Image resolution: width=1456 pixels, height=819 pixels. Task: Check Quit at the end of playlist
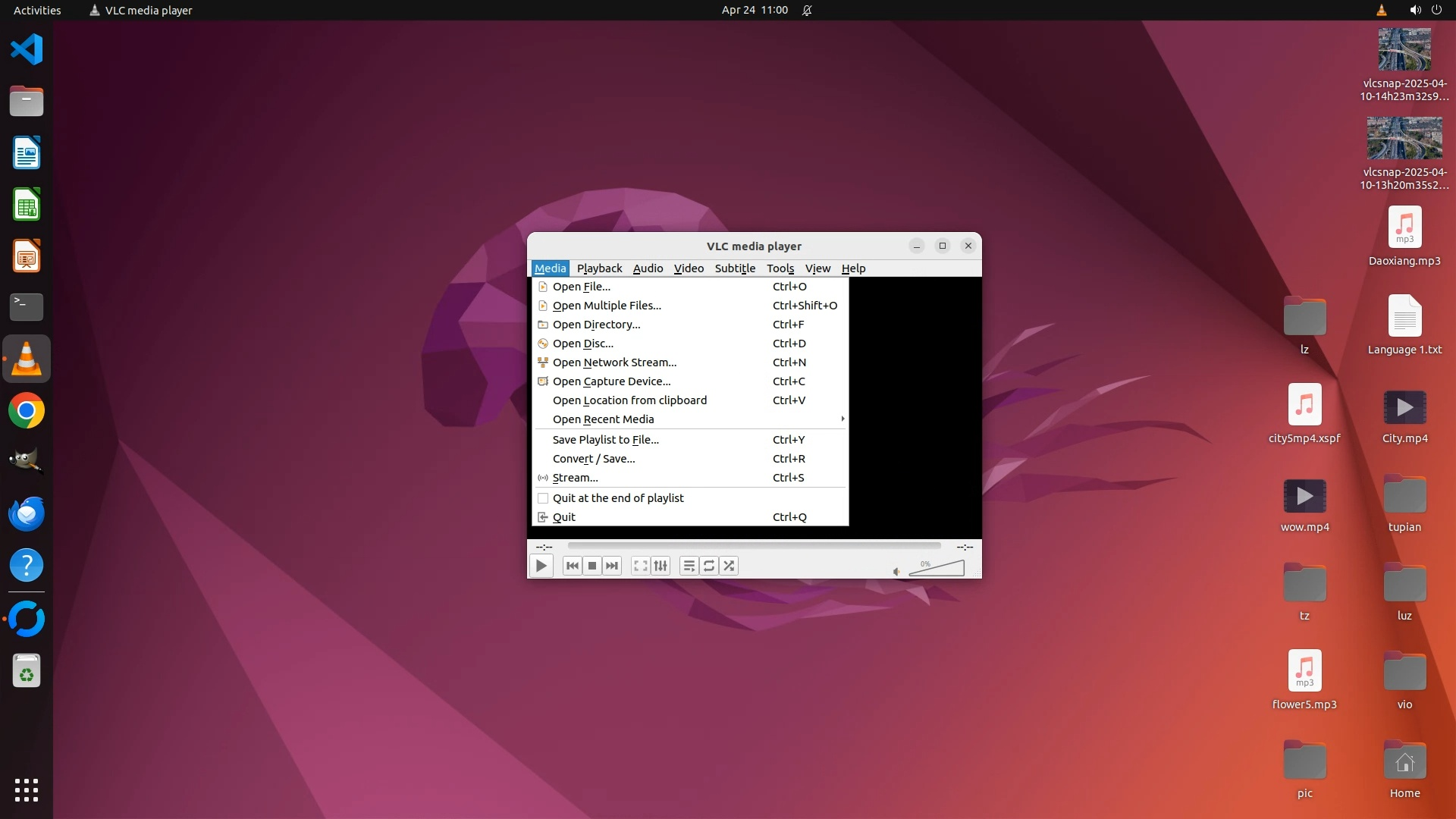click(543, 498)
